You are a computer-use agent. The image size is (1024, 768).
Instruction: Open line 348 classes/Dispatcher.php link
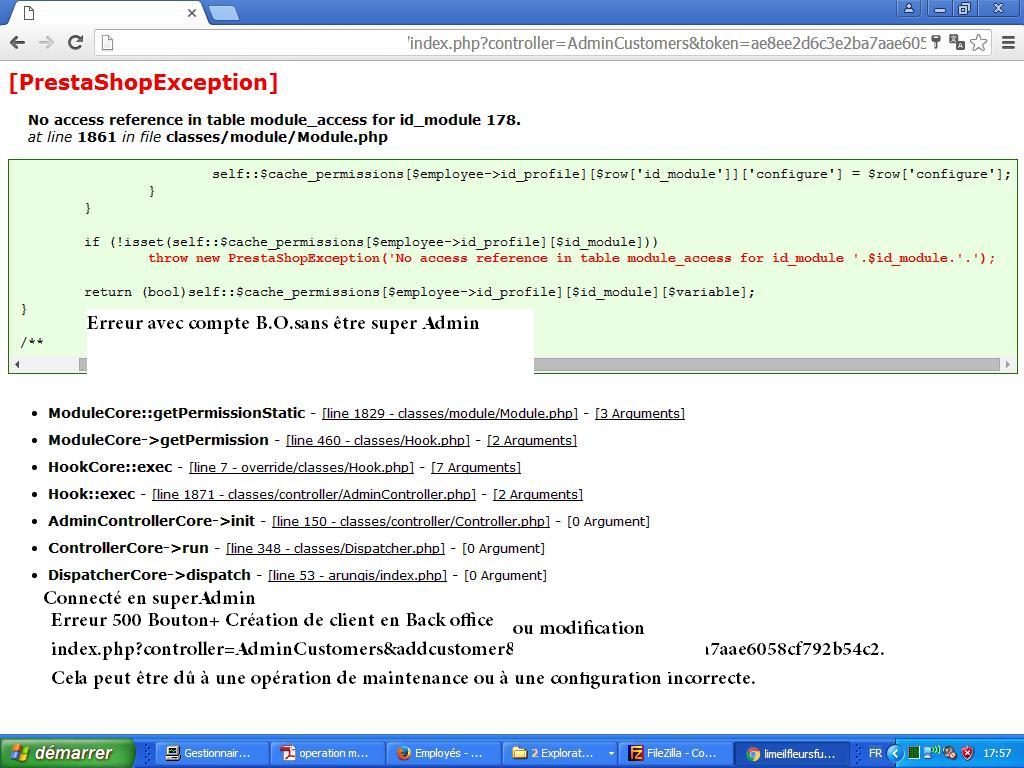coord(335,549)
